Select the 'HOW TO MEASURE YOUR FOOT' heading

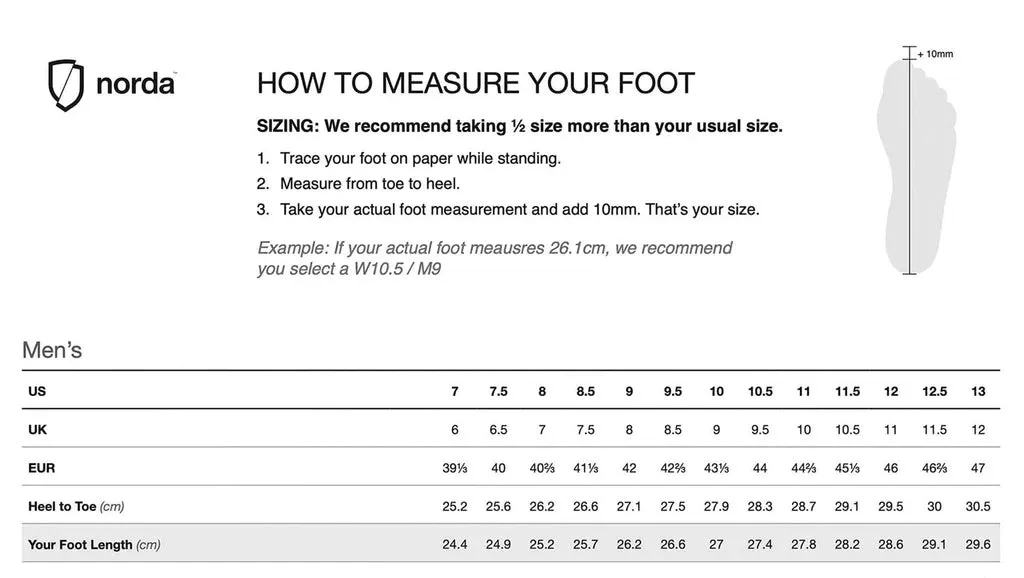tap(476, 83)
